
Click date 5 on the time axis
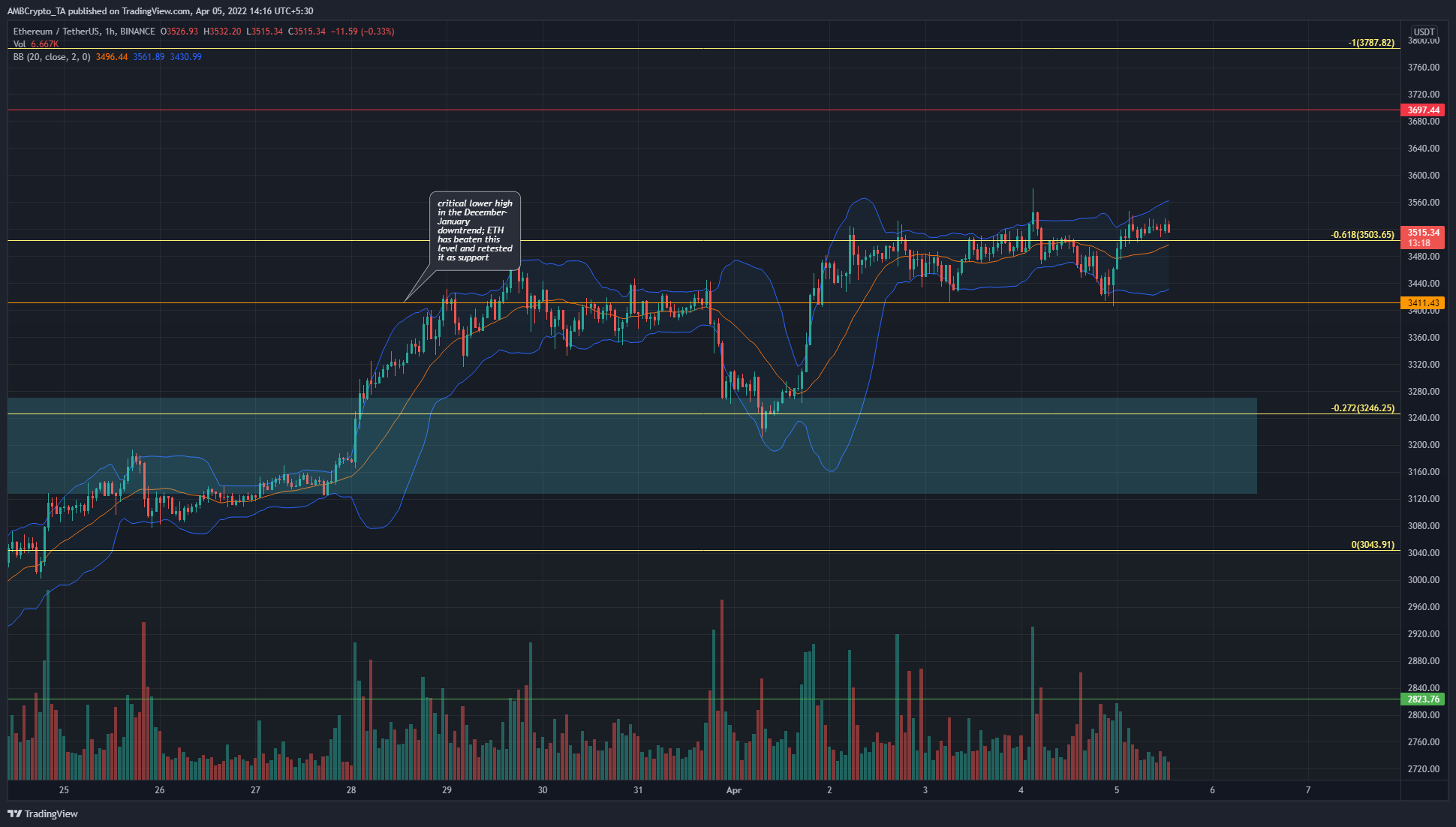1117,790
